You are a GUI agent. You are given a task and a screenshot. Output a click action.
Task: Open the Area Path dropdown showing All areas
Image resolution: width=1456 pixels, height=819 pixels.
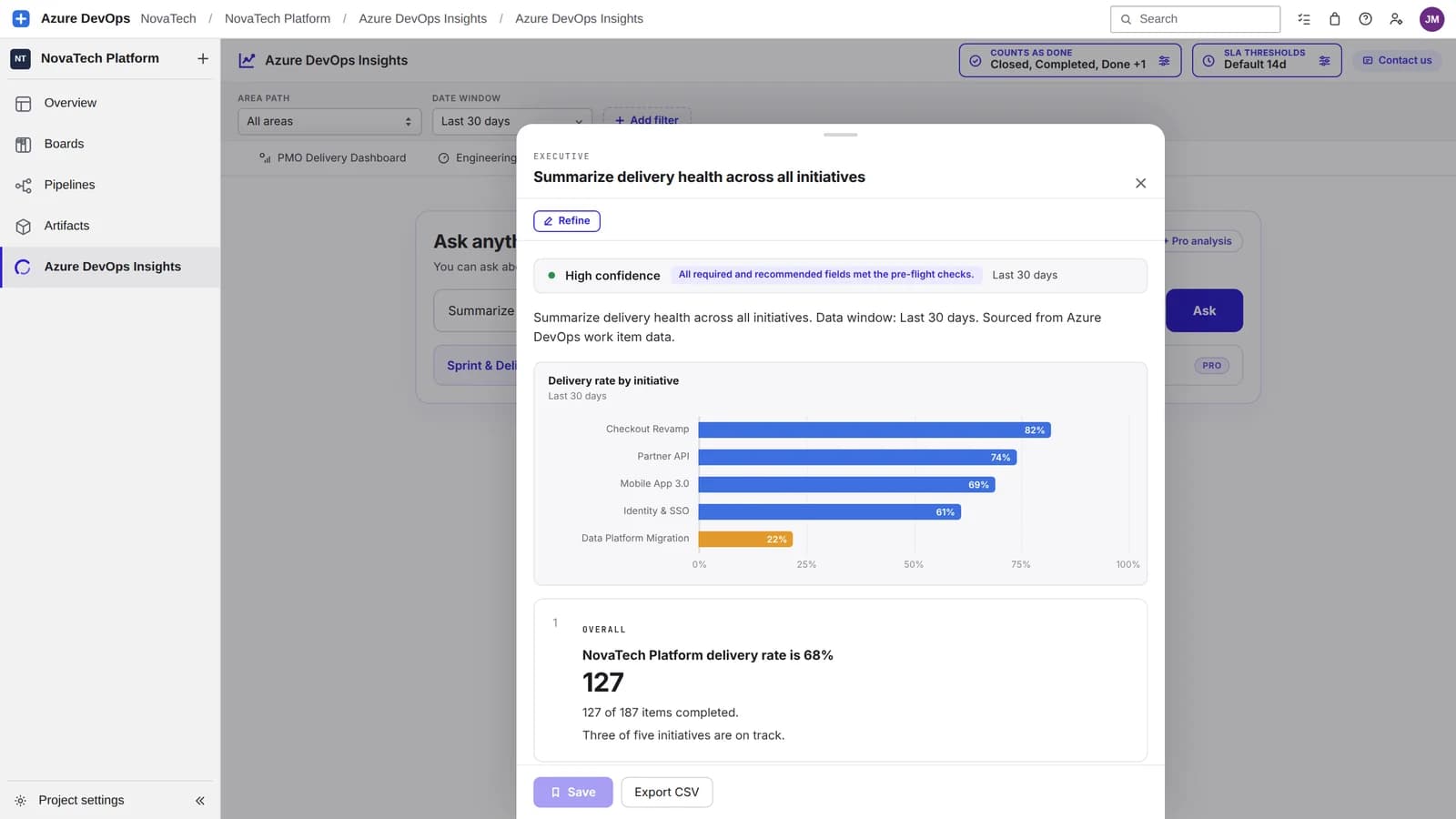329,121
